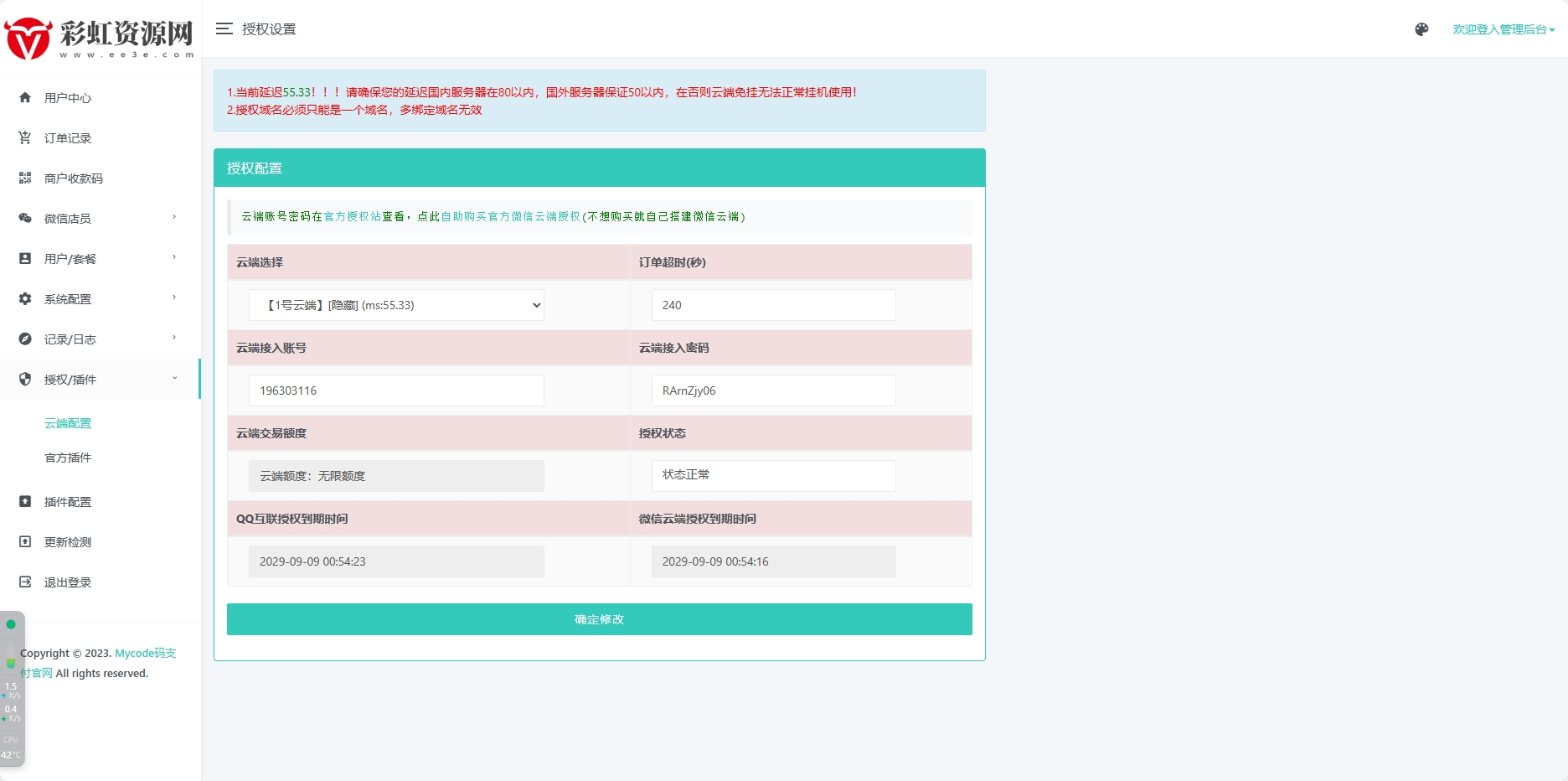Click the compass icon for 记录/日志
This screenshot has height=781, width=1568.
click(25, 339)
